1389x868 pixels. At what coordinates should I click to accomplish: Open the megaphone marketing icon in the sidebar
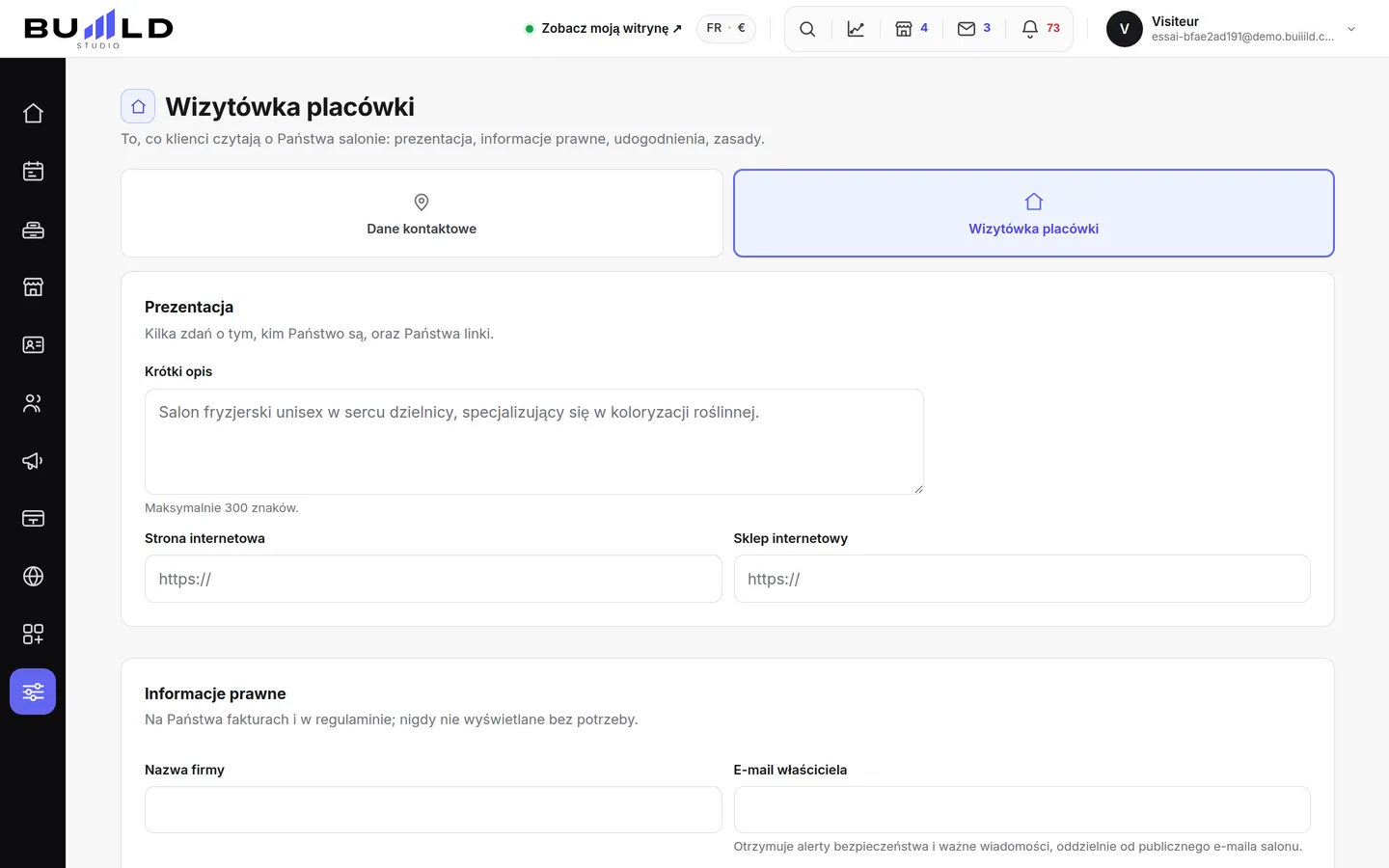coord(33,461)
